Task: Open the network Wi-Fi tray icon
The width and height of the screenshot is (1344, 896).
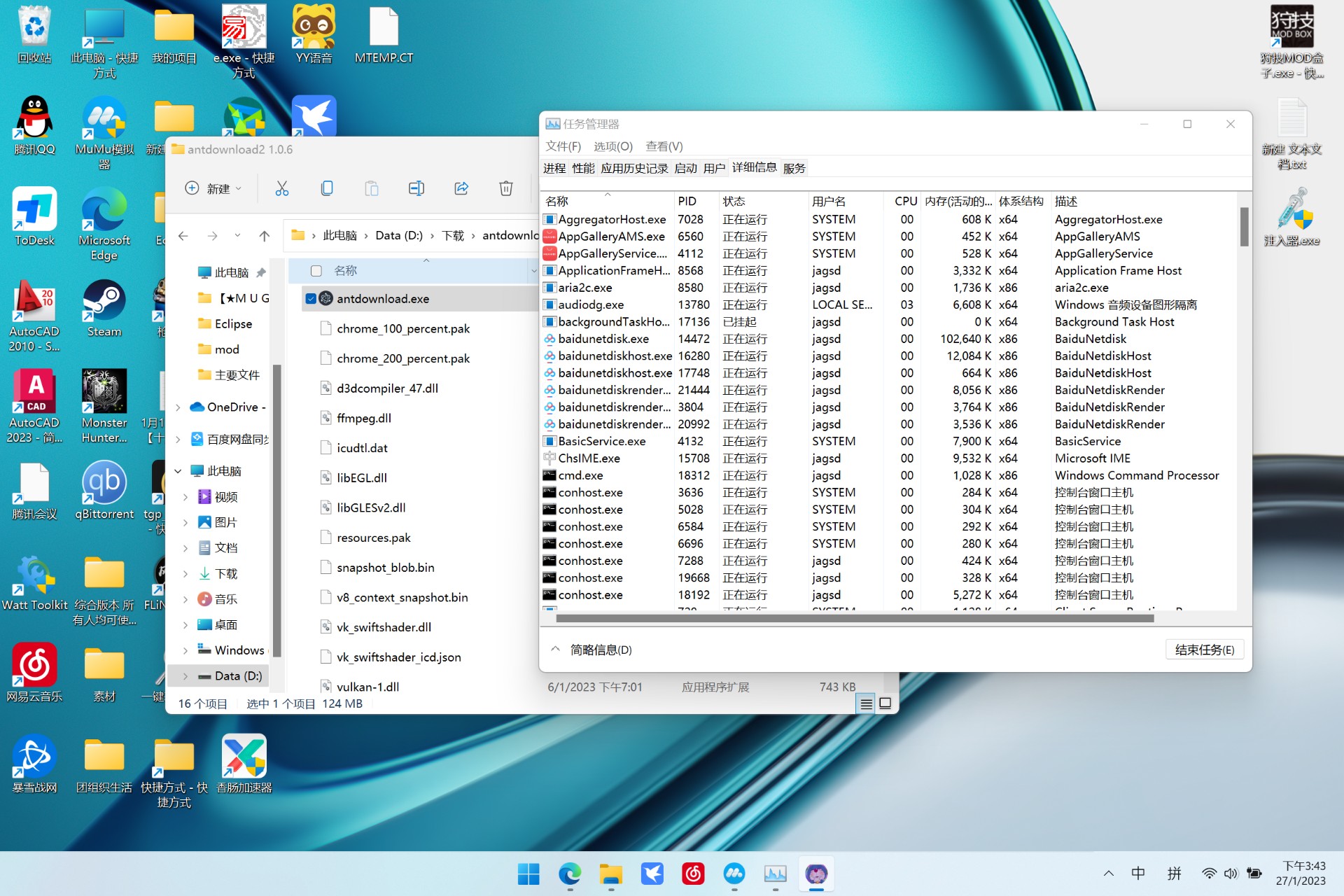Action: pos(1209,873)
